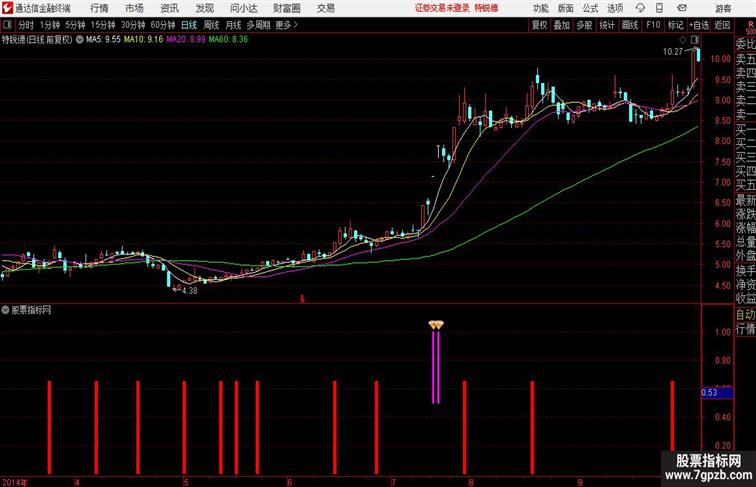Switch to 1分钟 period
This screenshot has height=487, width=756.
pos(50,25)
